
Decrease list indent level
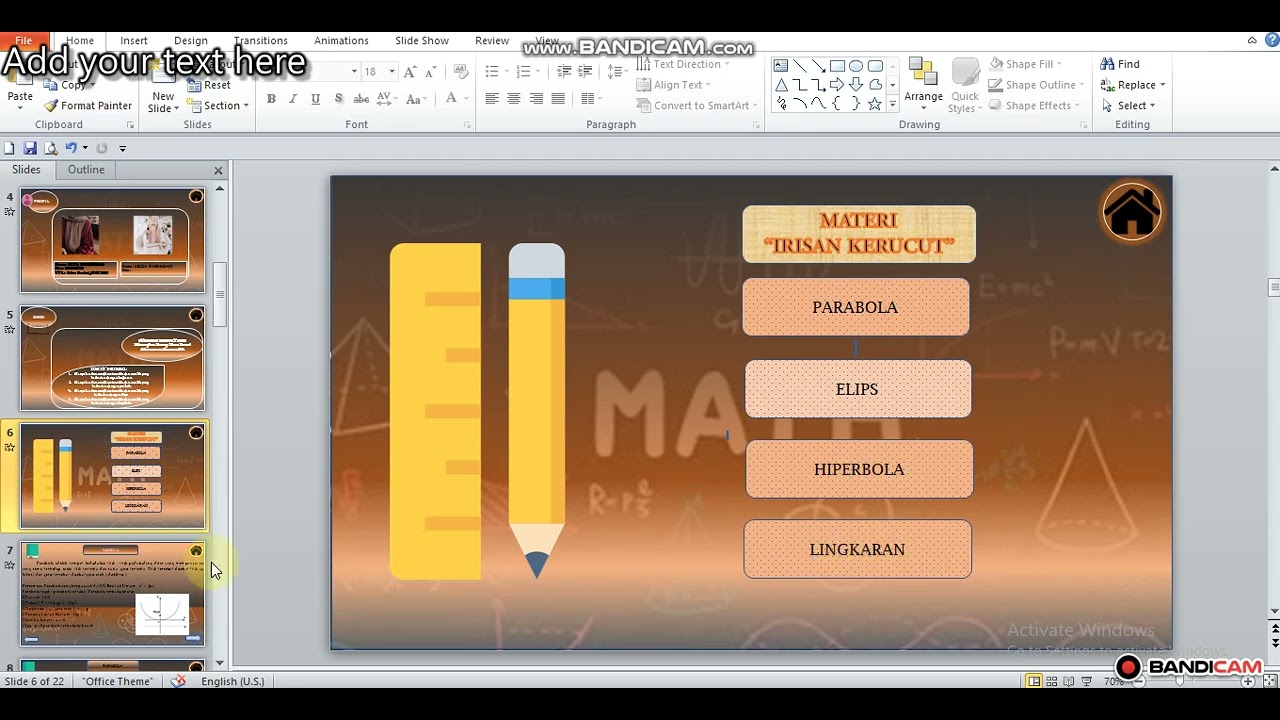[564, 72]
